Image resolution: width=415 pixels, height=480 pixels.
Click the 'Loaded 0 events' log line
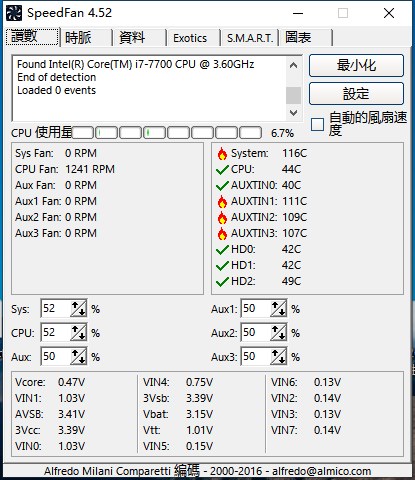56,90
